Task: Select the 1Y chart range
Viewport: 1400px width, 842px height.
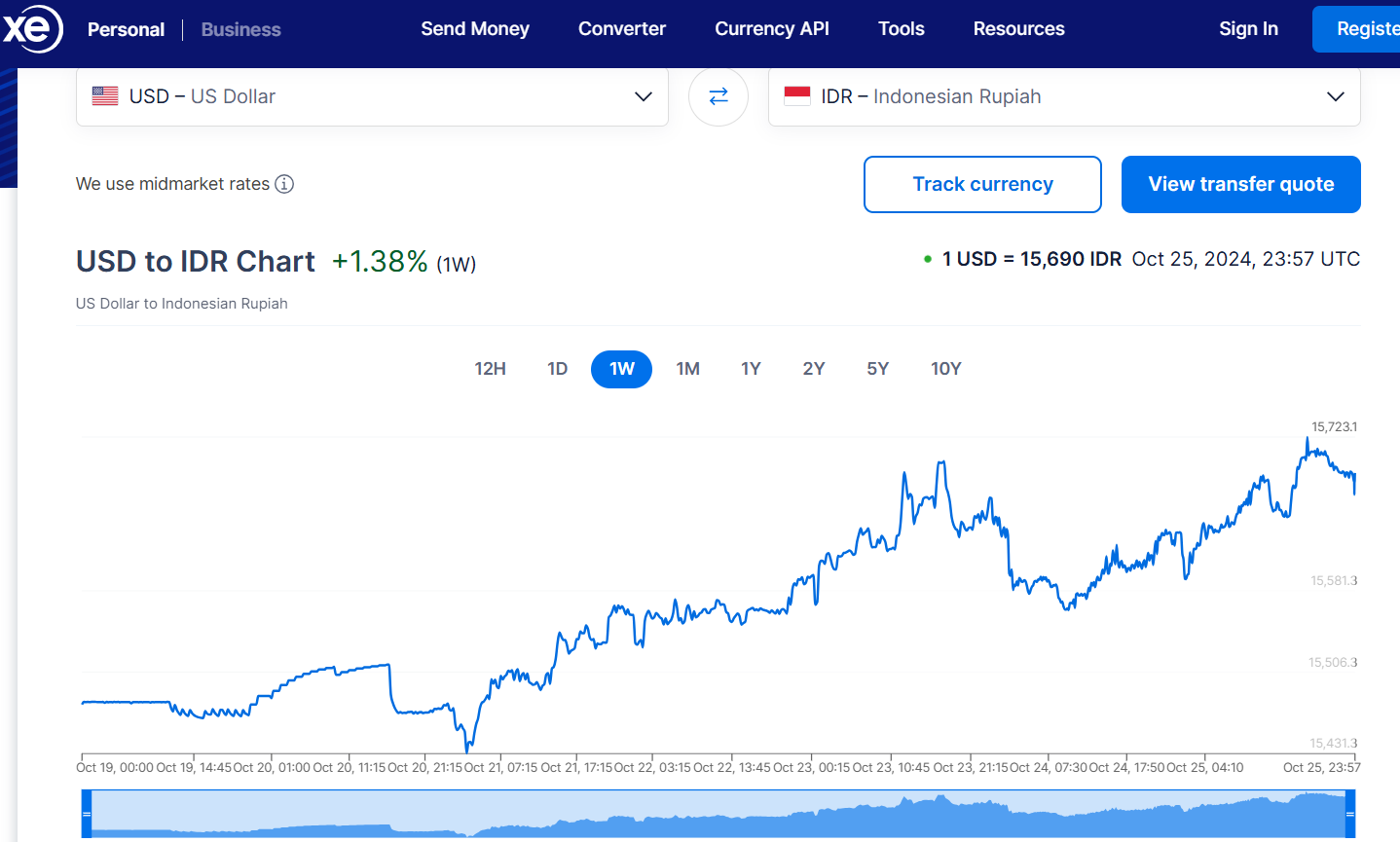Action: (751, 369)
